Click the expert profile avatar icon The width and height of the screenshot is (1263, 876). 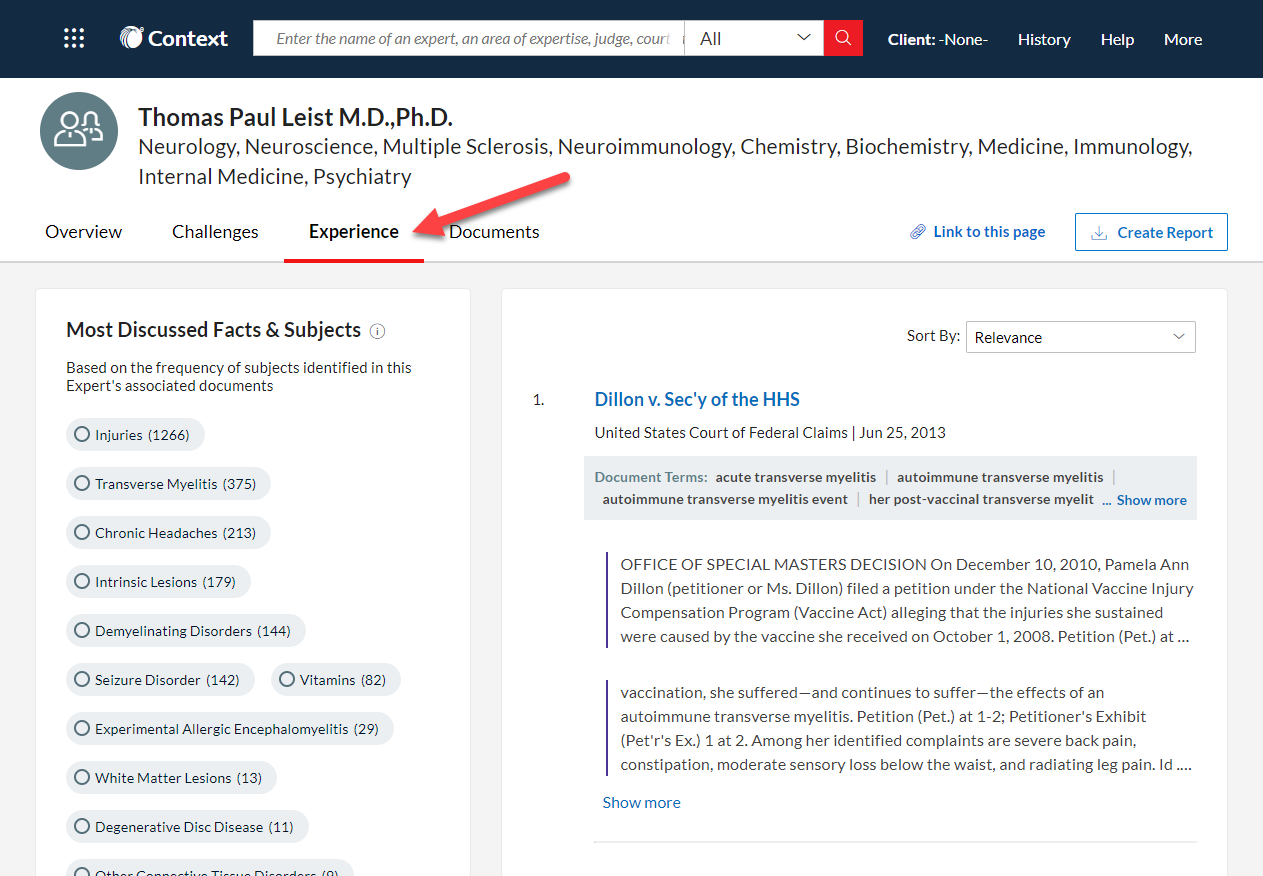tap(79, 131)
